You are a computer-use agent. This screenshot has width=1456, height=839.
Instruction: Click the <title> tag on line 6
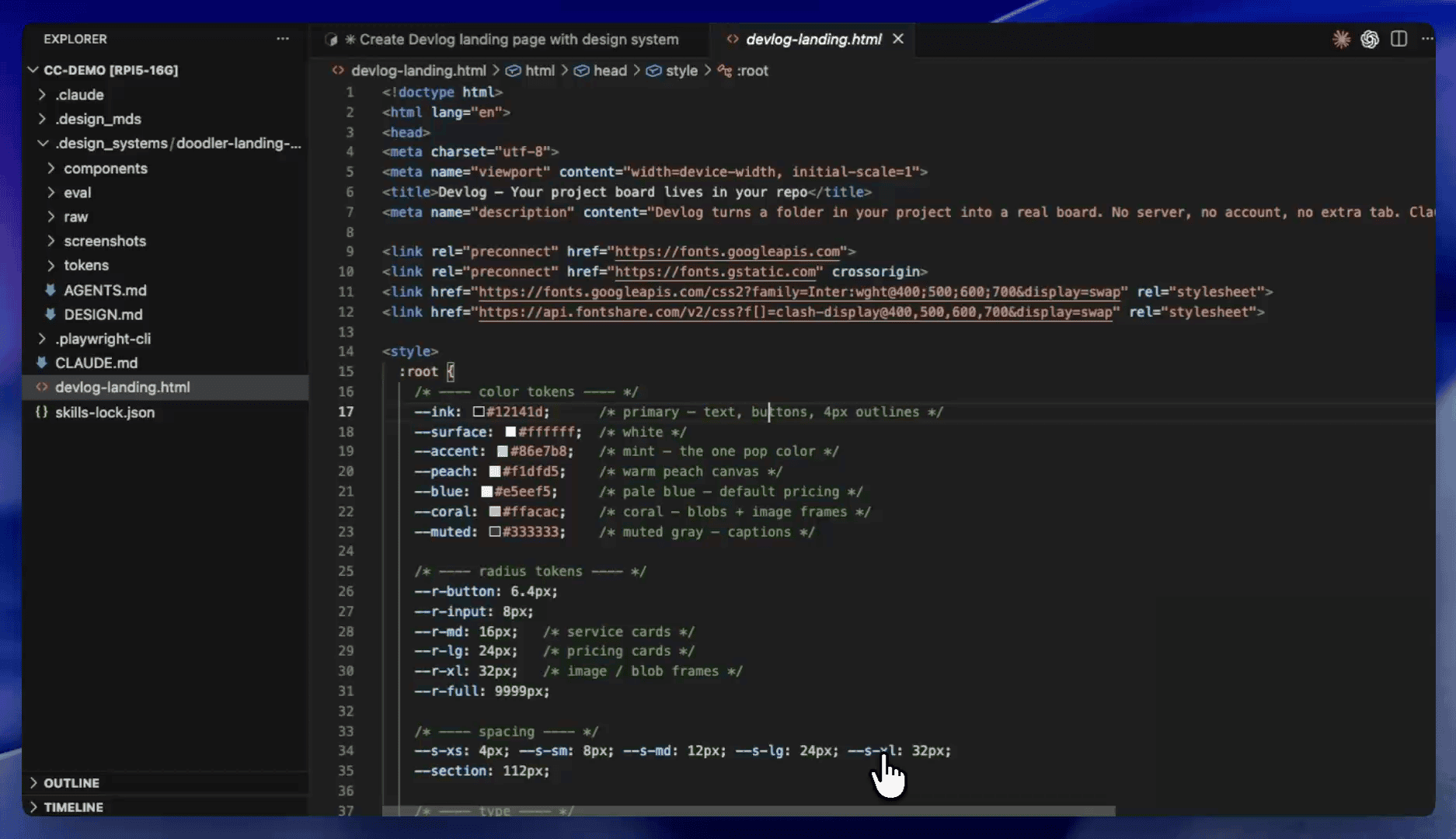coord(409,192)
